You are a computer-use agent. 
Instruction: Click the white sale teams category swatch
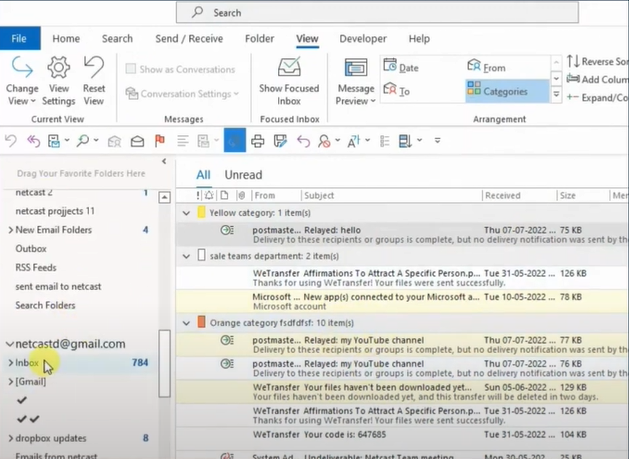tap(201, 255)
